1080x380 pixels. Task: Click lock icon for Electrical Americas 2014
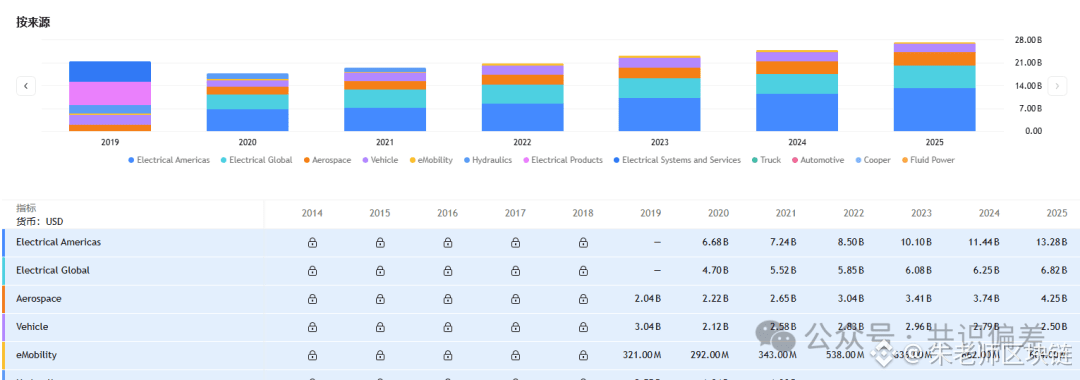click(x=312, y=242)
